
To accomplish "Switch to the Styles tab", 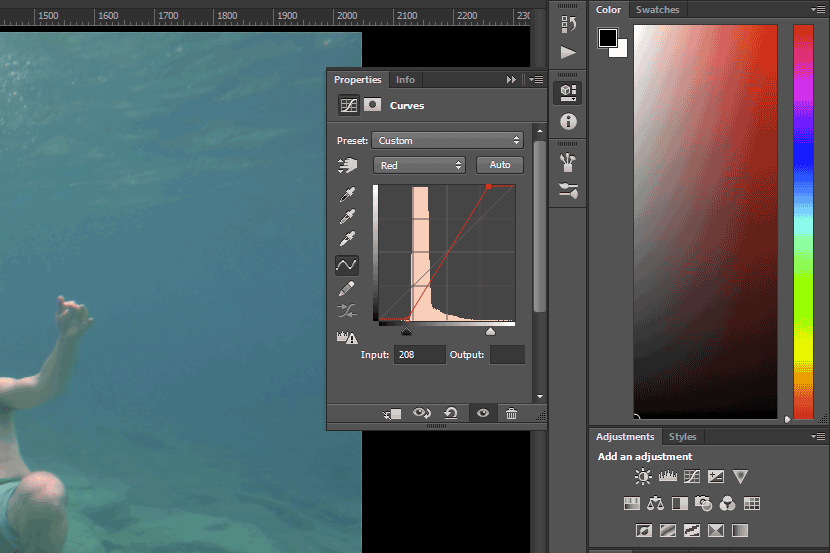I will coord(682,437).
